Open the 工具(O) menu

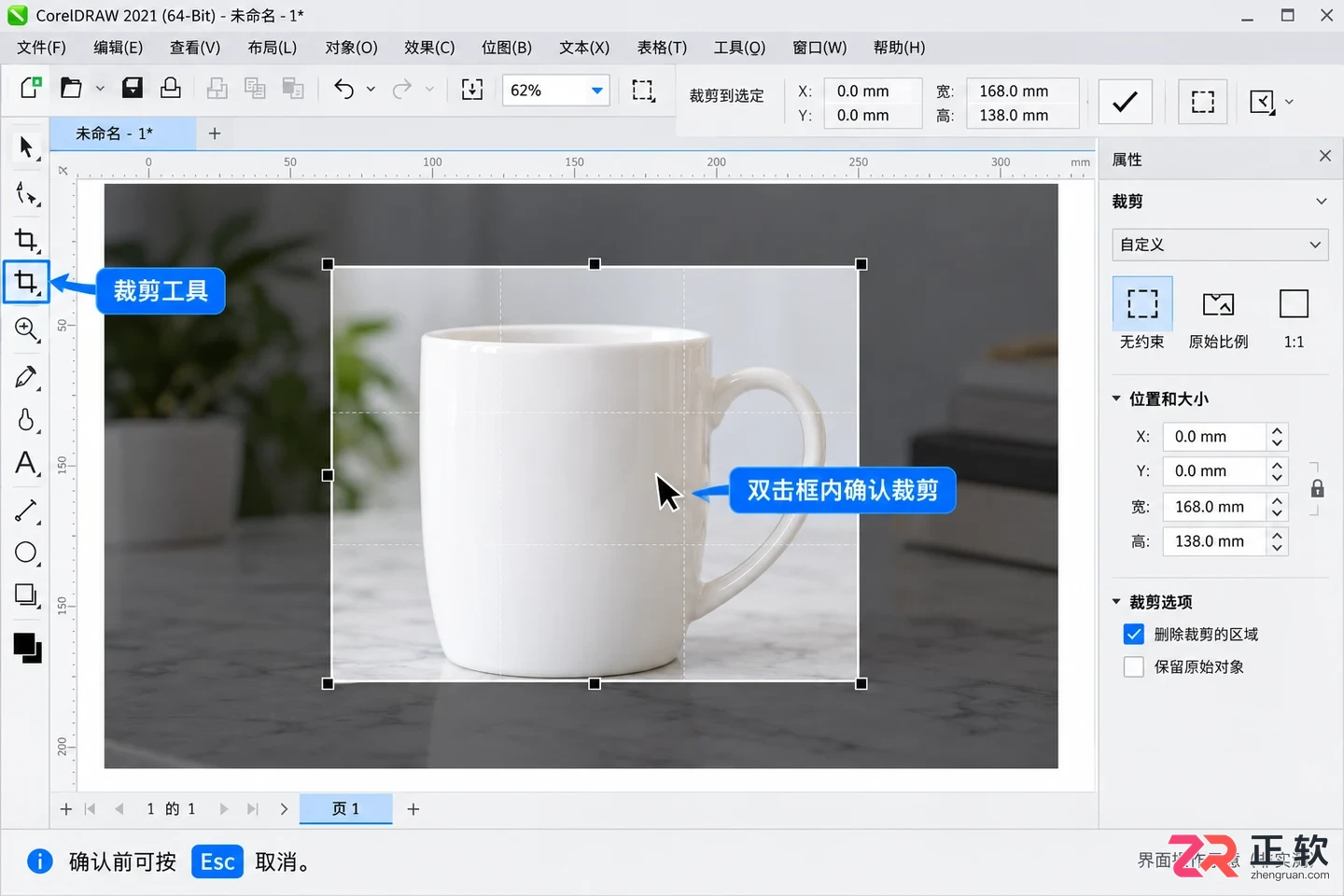pos(739,48)
